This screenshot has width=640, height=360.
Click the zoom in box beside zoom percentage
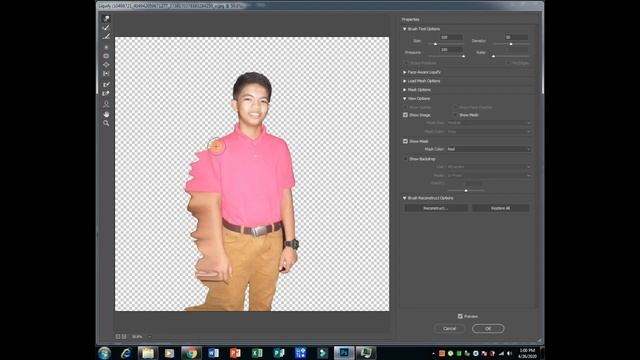point(124,337)
